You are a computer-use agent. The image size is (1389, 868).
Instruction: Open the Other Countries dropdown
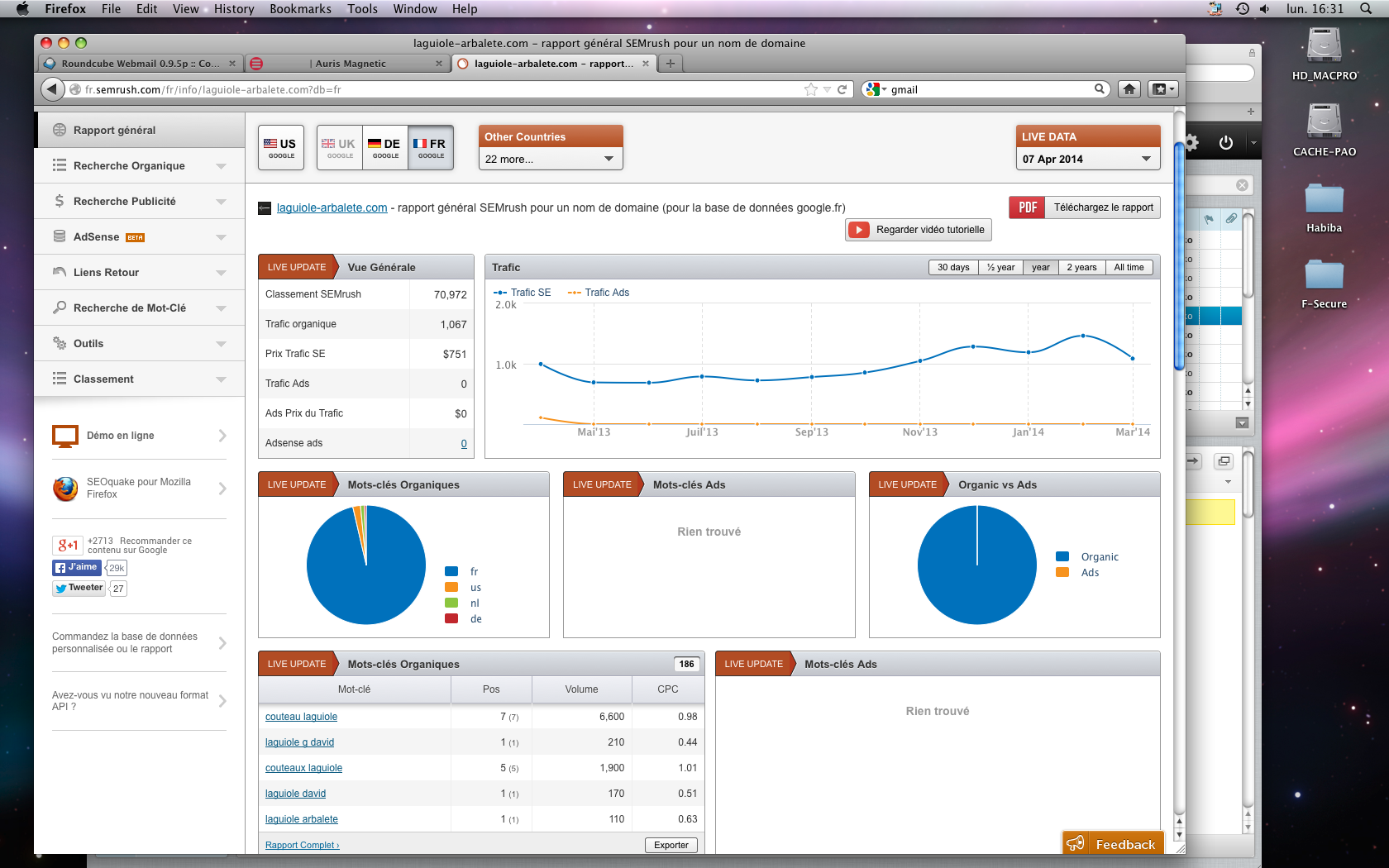point(550,159)
